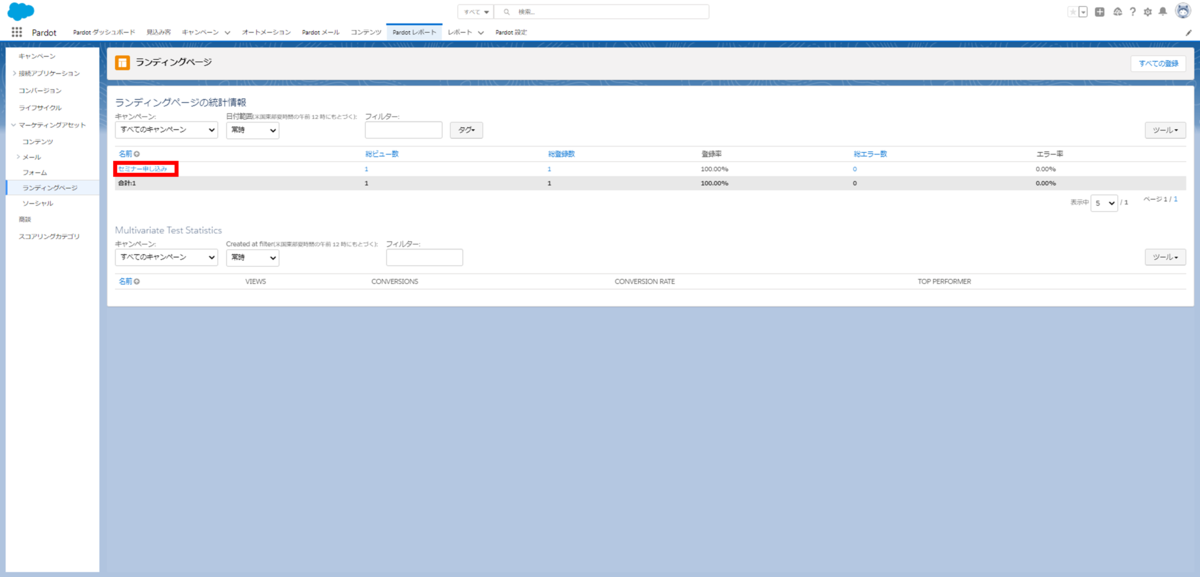Screen dimensions: 1200x577
Task: Open the guidance center icon beside help
Action: [1117, 12]
